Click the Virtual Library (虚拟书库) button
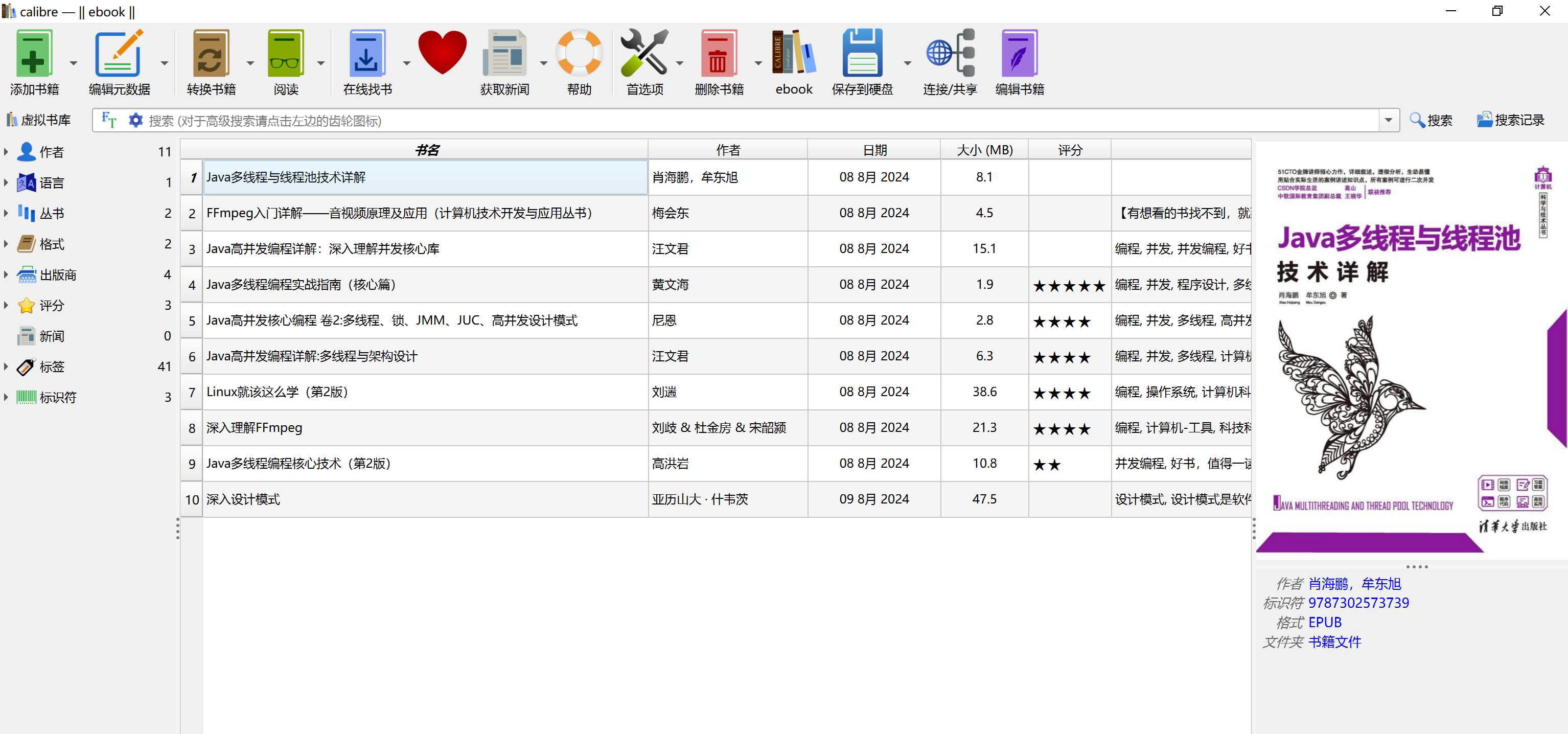The height and width of the screenshot is (734, 1568). (38, 120)
